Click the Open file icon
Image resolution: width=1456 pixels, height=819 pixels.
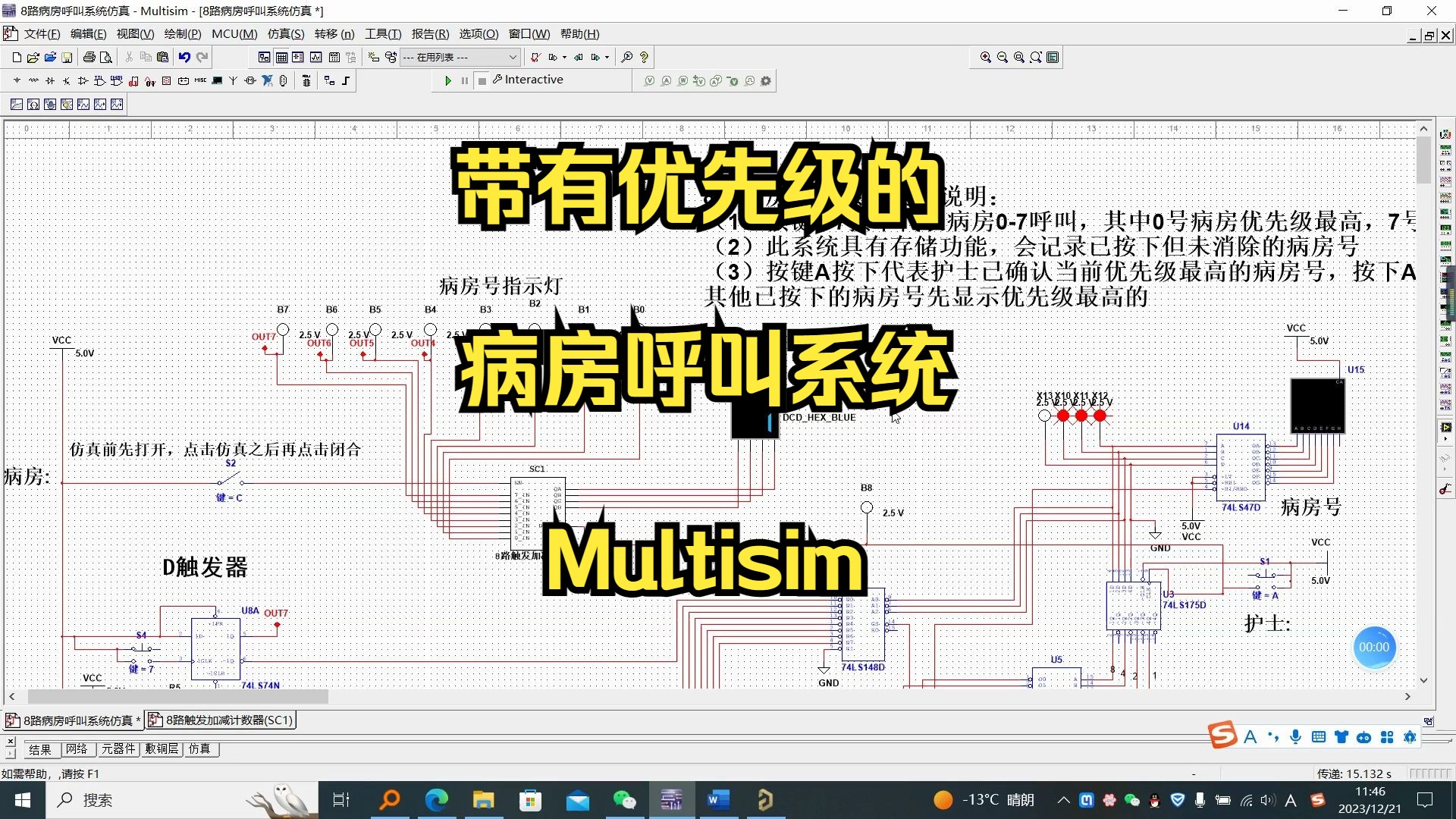click(33, 57)
